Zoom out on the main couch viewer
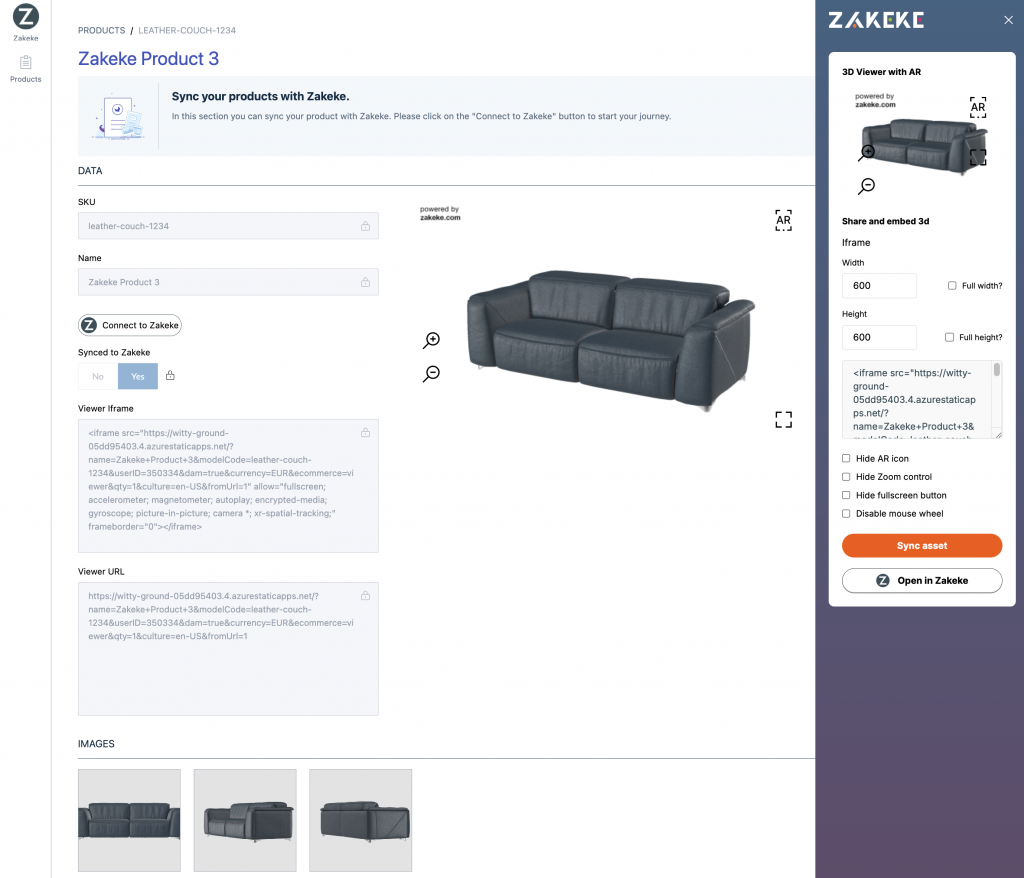This screenshot has width=1024, height=878. (x=432, y=373)
